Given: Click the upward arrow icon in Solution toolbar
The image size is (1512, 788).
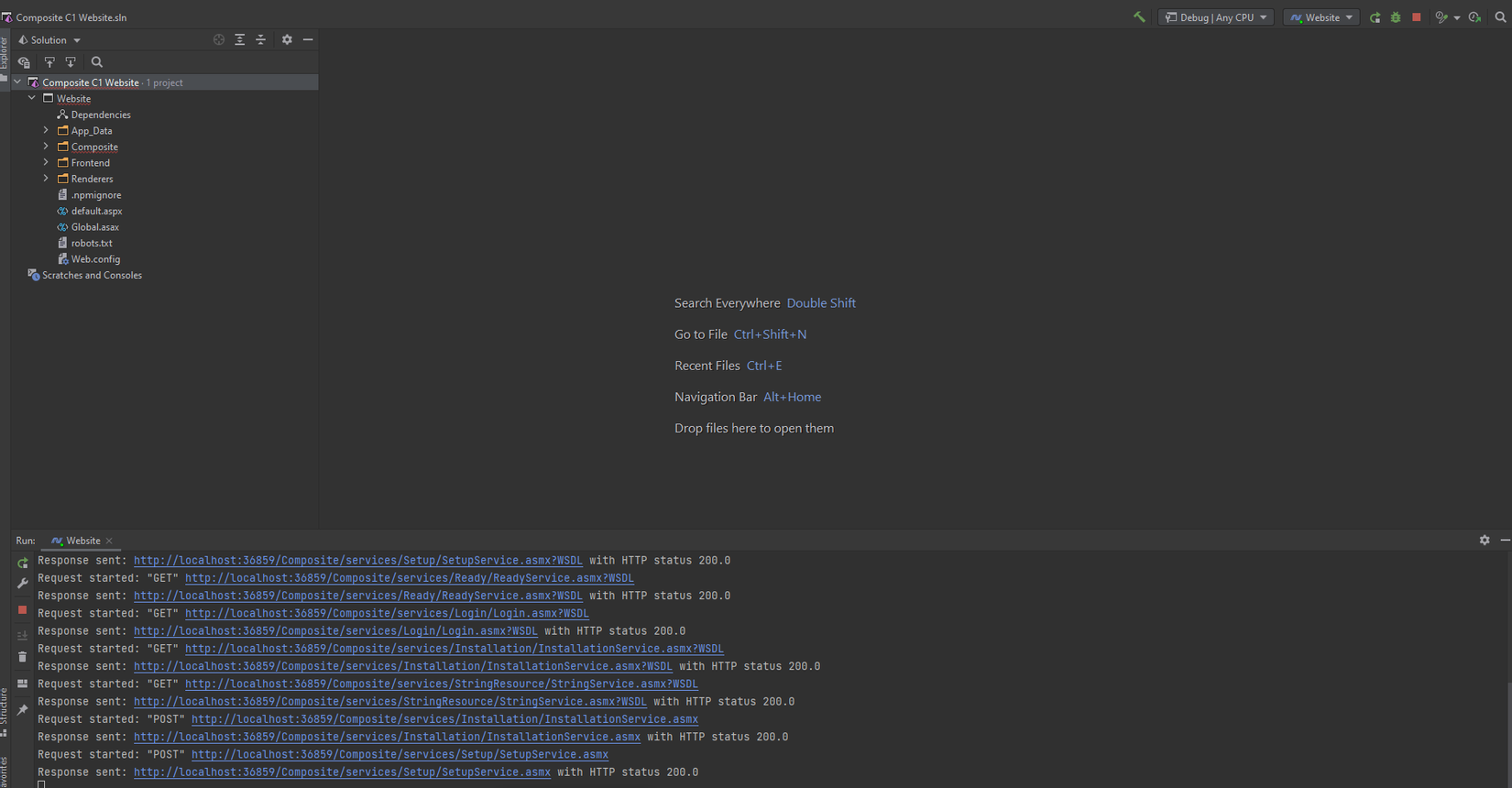Looking at the screenshot, I should coord(49,62).
